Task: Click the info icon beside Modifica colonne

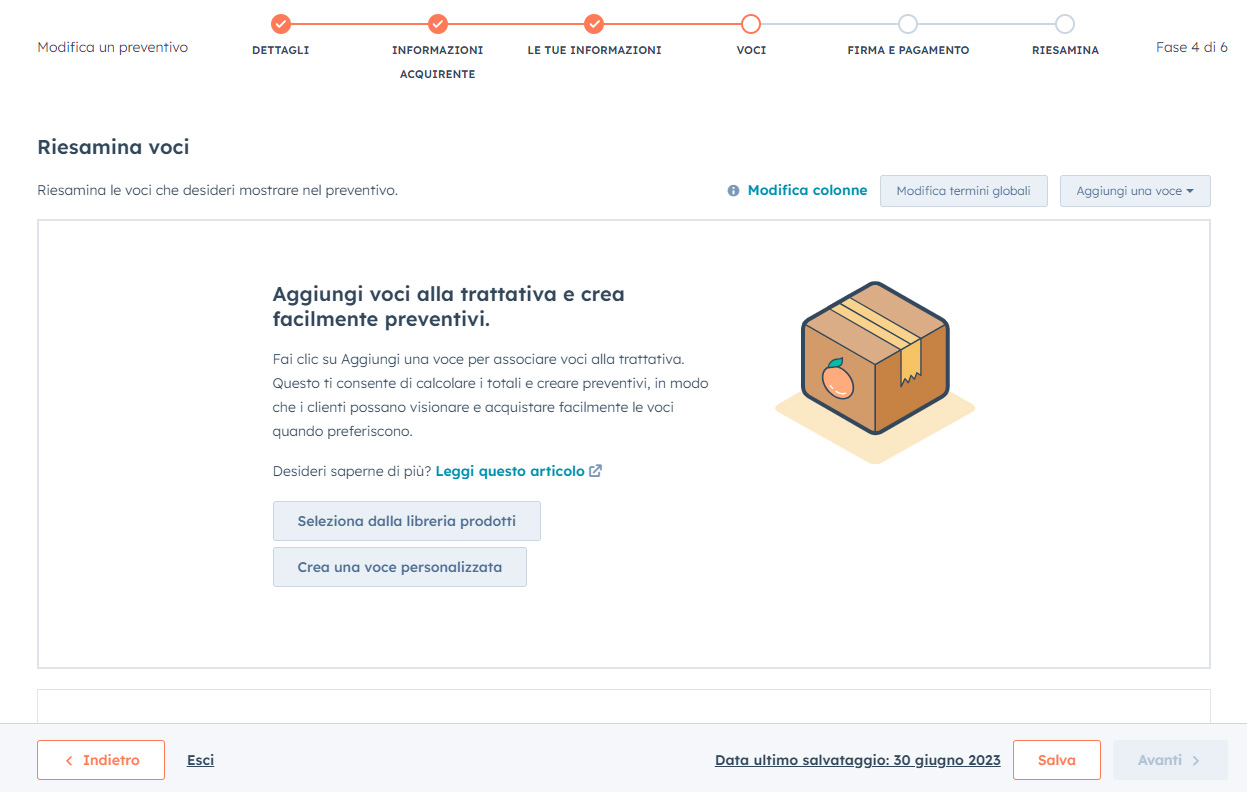Action: tap(733, 190)
